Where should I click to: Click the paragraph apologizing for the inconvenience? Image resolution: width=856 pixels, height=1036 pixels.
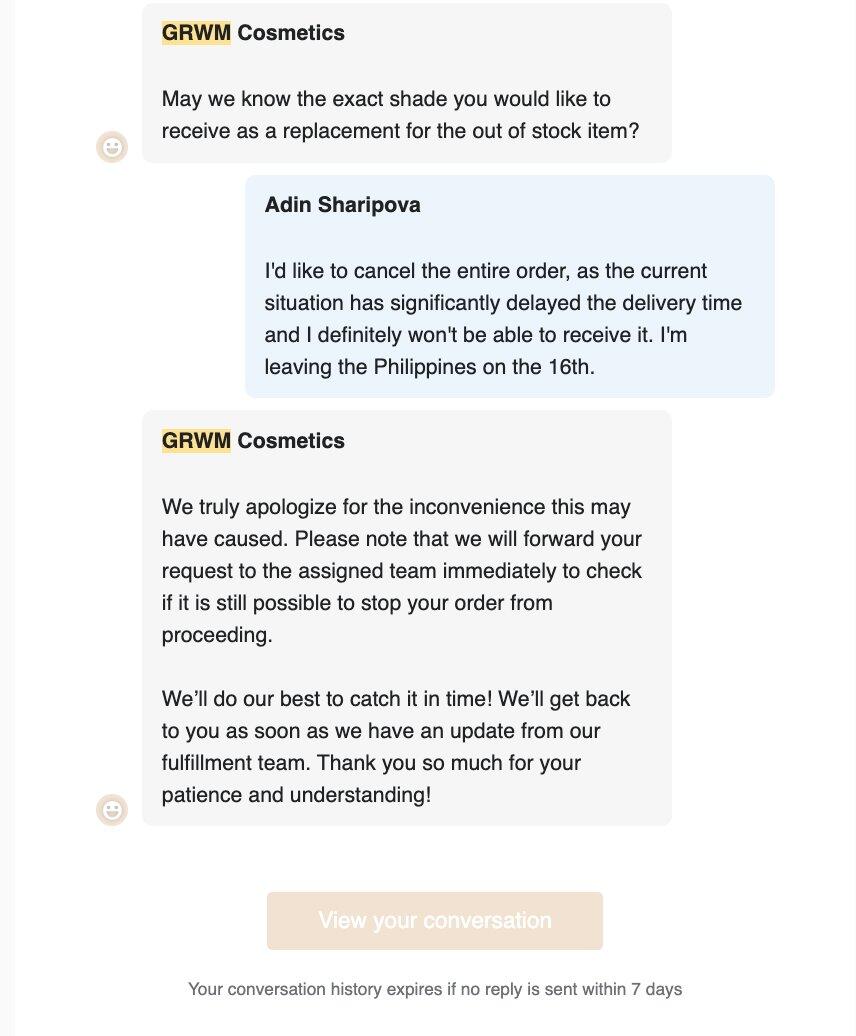402,570
